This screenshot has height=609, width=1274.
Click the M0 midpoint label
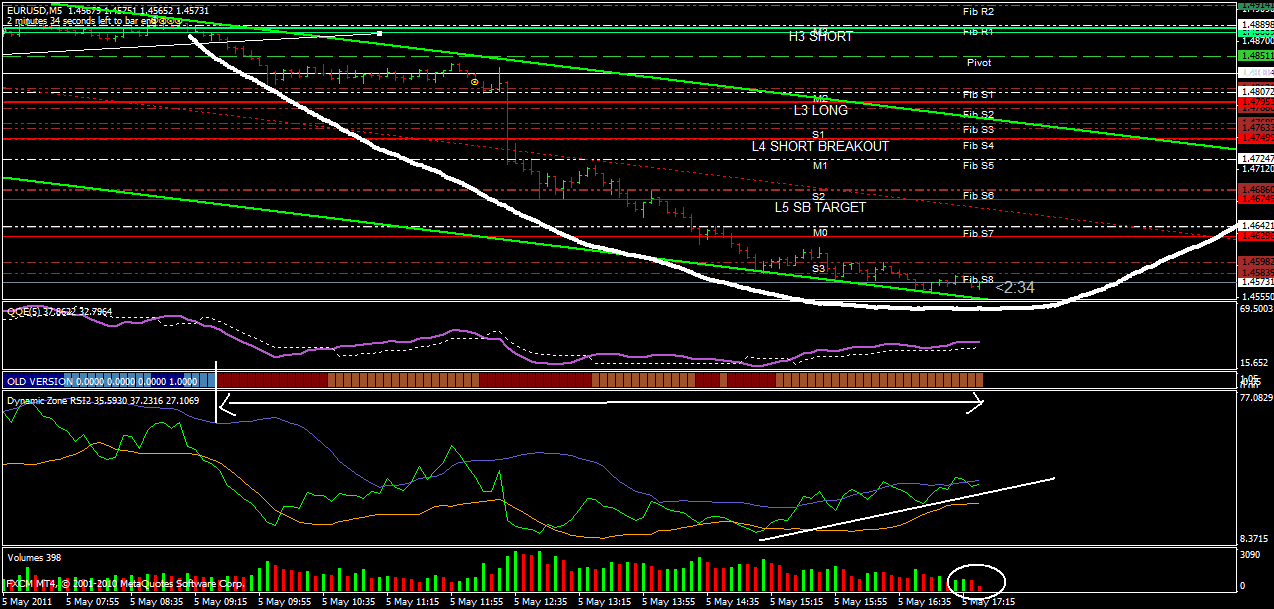click(820, 233)
